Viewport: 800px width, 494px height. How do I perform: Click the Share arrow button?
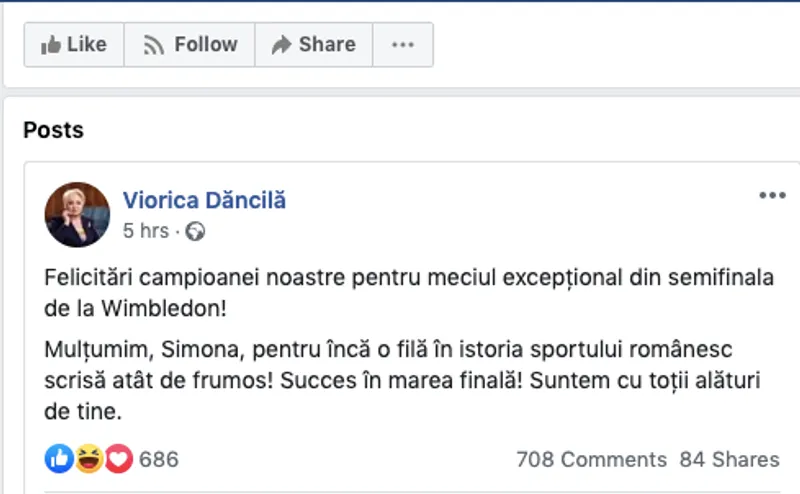pyautogui.click(x=313, y=45)
